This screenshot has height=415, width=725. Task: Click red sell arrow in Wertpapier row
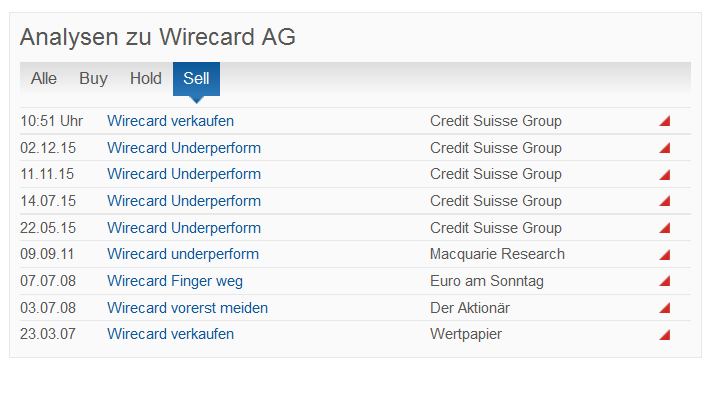tap(665, 334)
